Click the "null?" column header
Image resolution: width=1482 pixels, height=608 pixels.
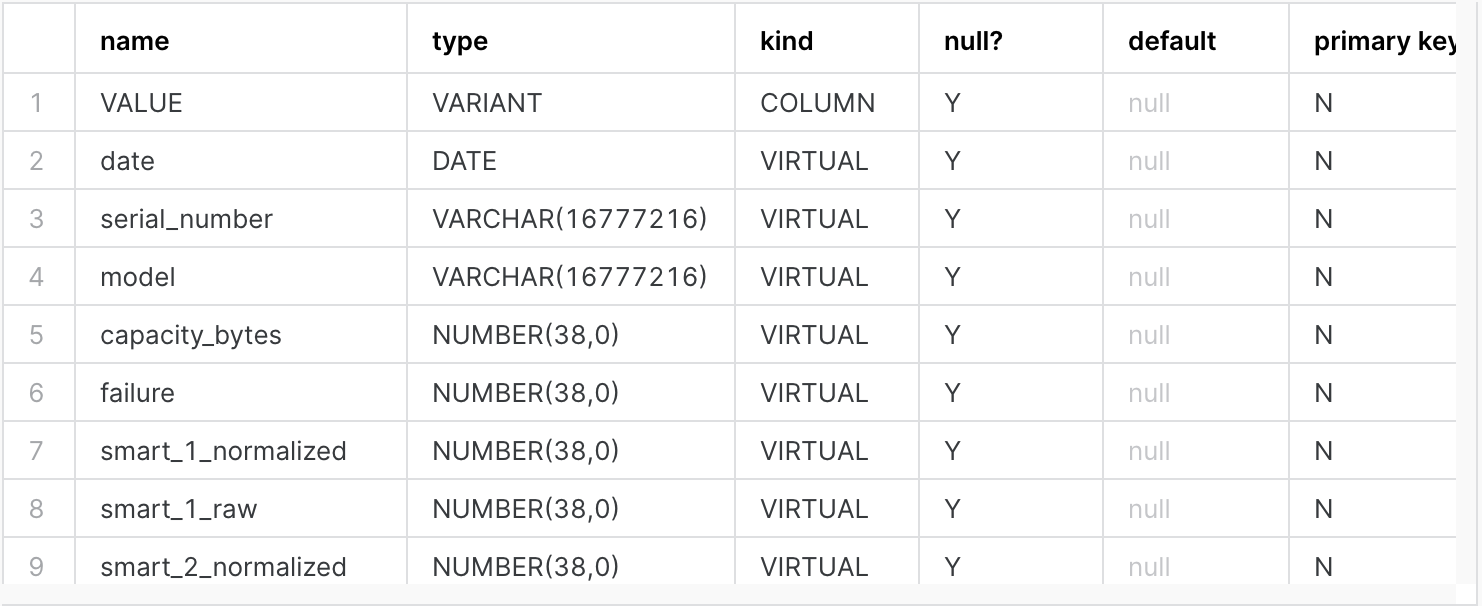click(x=1010, y=42)
